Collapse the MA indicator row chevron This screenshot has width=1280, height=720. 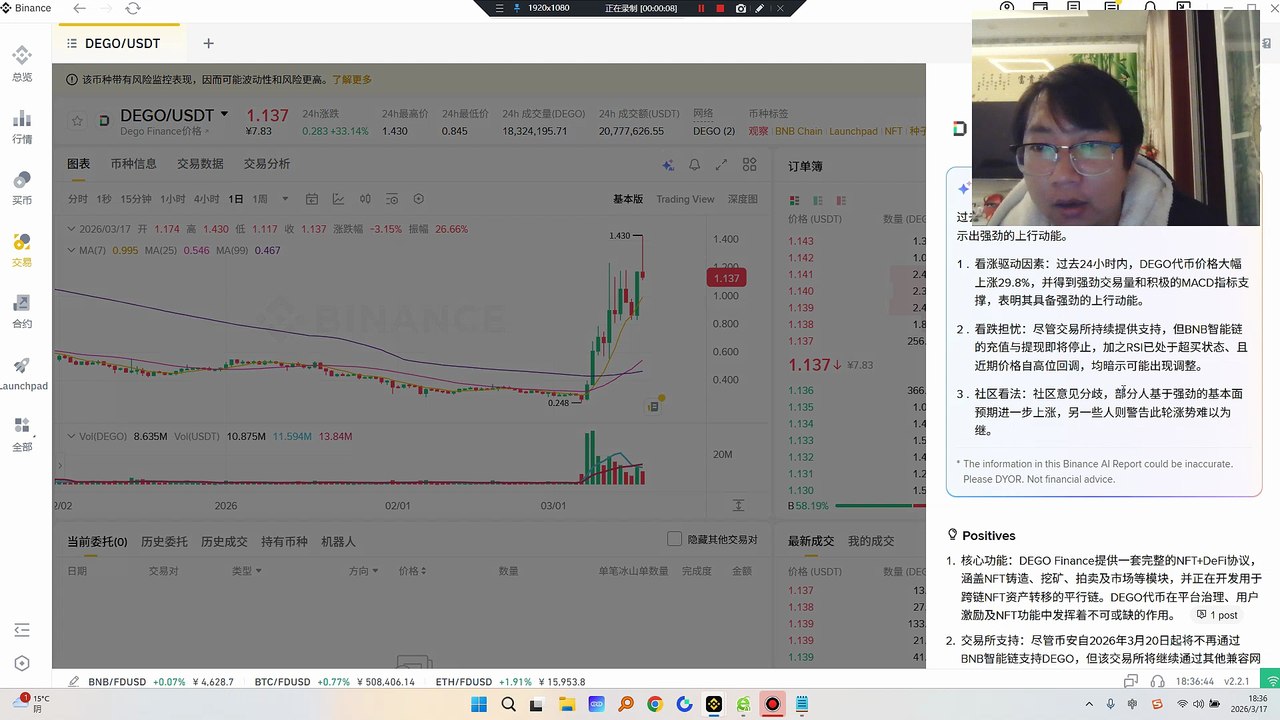(x=70, y=250)
